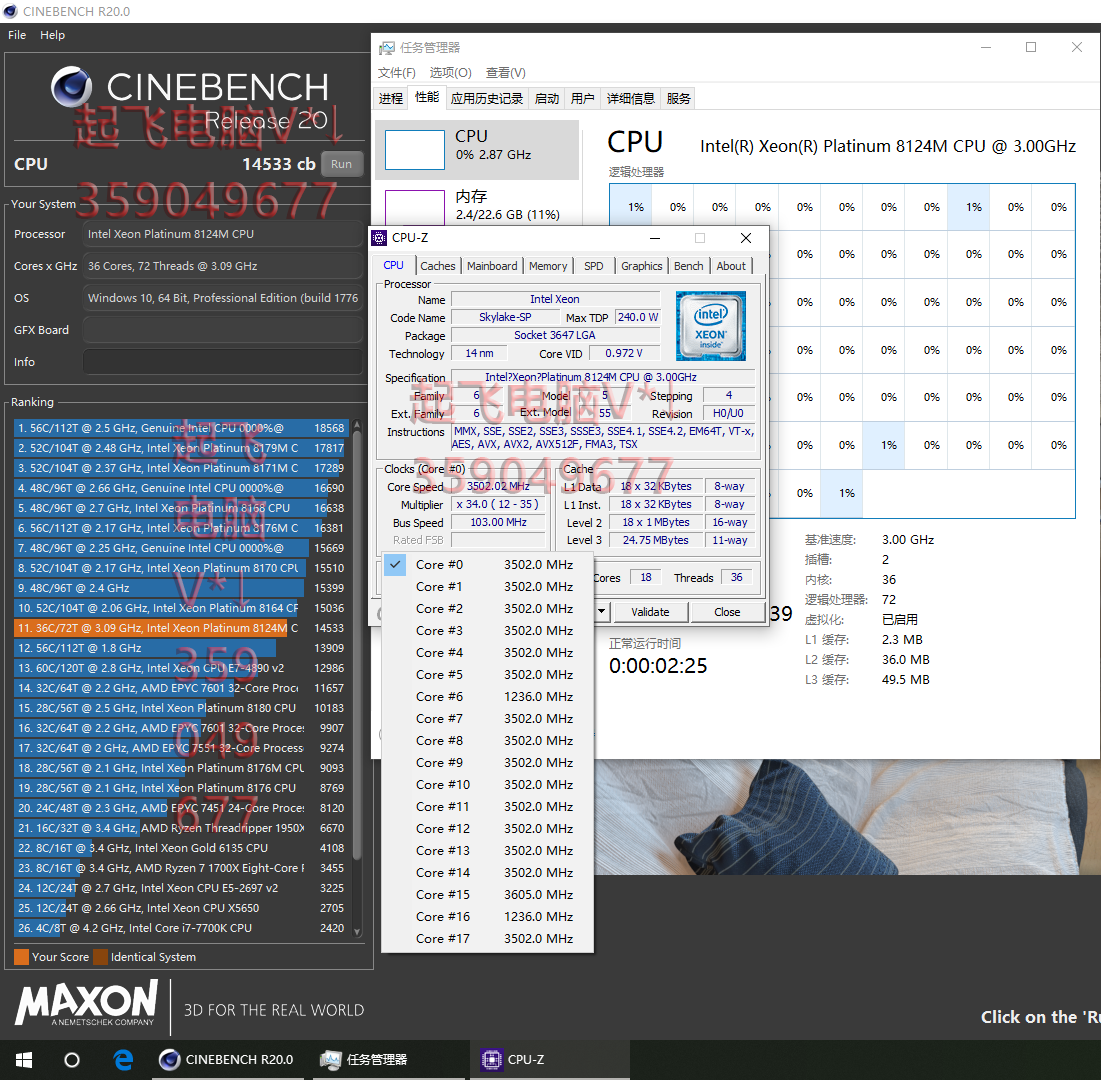Select Core #6 at 1236.0 MHz
Viewport: 1101px width, 1080px height.
487,697
